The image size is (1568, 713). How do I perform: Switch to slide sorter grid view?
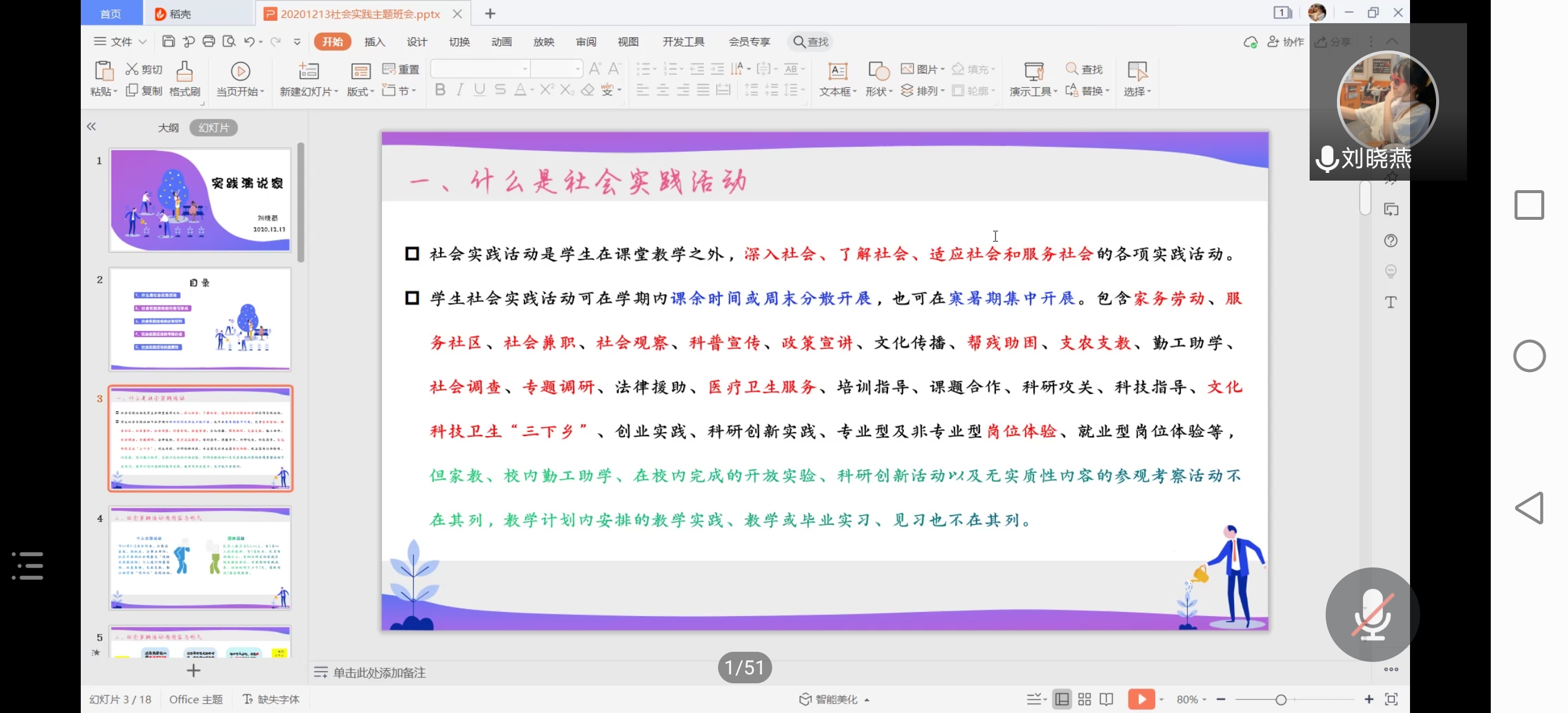[1084, 699]
